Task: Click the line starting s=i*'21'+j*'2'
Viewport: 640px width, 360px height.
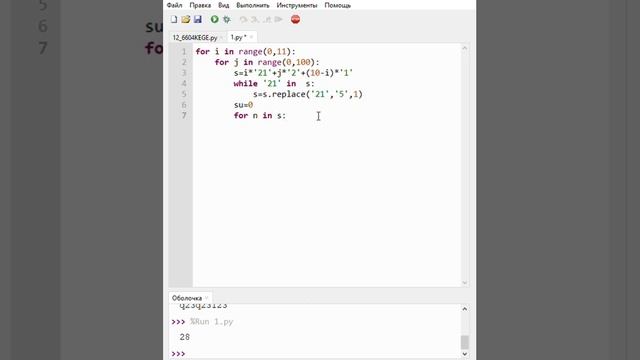Action: click(293, 73)
